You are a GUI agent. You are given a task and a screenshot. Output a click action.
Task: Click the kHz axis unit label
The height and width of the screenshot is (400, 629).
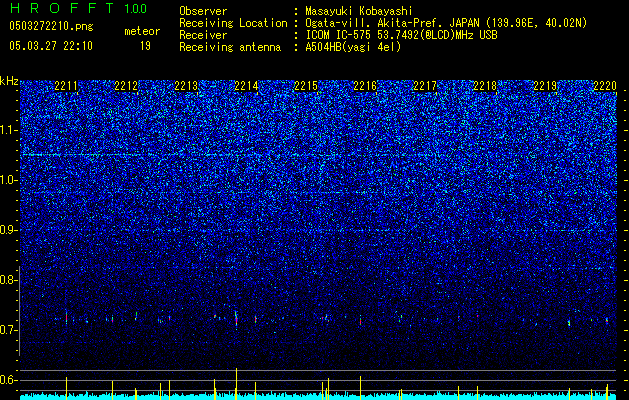tap(9, 81)
